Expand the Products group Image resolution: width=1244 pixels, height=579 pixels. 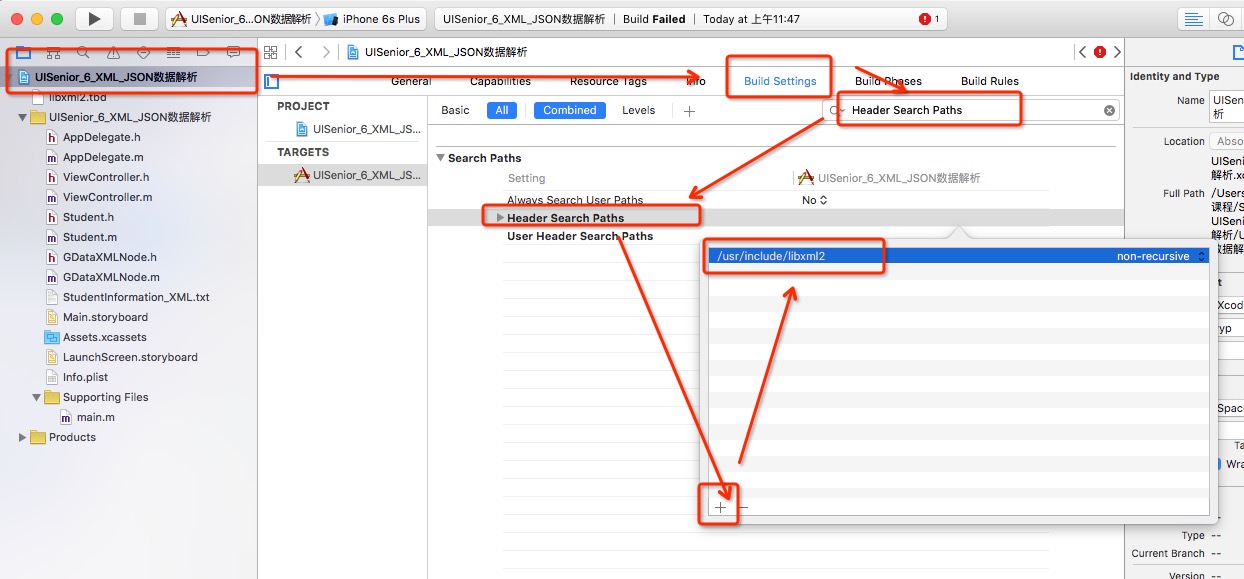(x=23, y=437)
